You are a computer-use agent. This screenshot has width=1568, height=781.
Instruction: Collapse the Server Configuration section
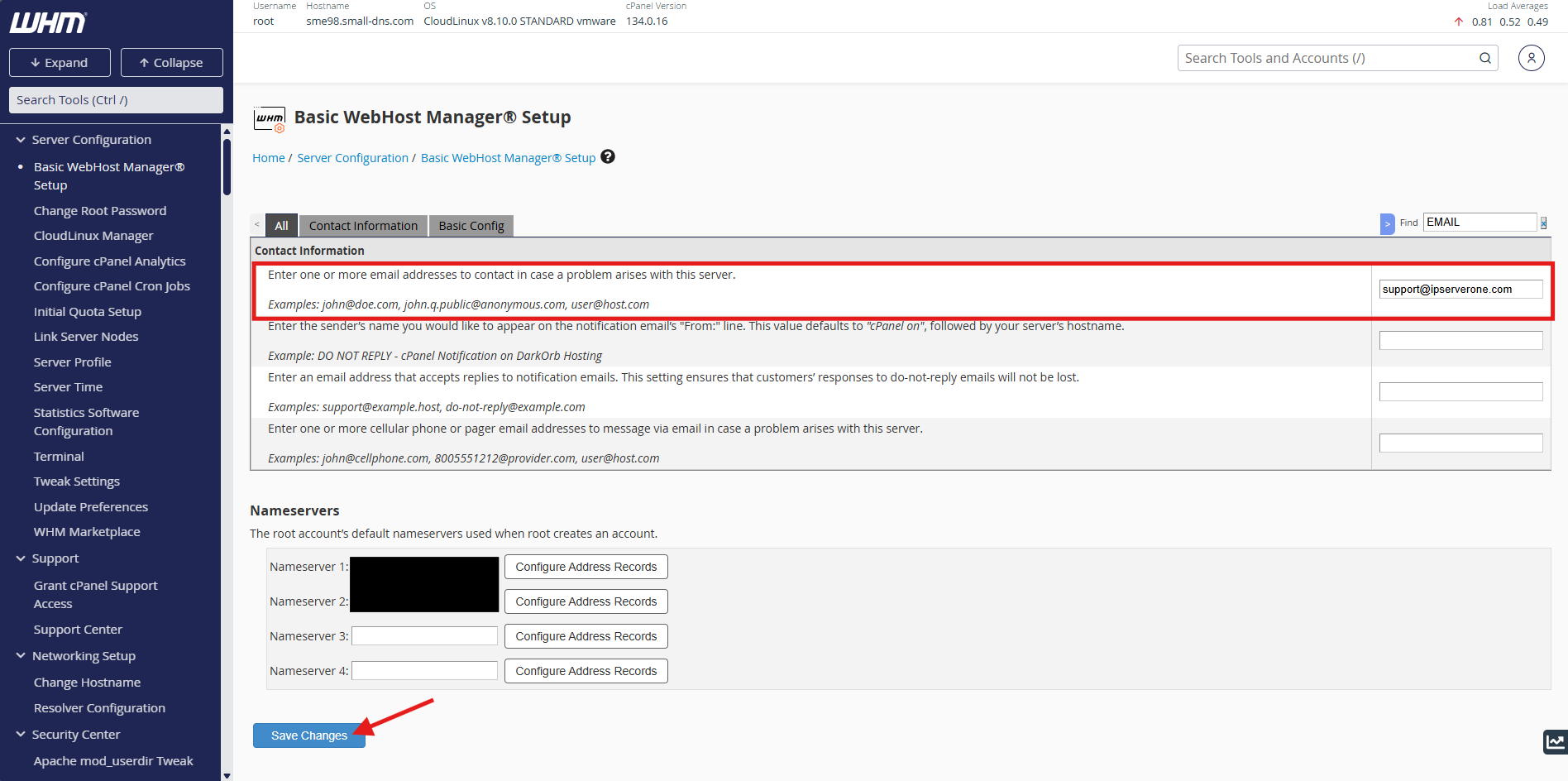tap(21, 140)
